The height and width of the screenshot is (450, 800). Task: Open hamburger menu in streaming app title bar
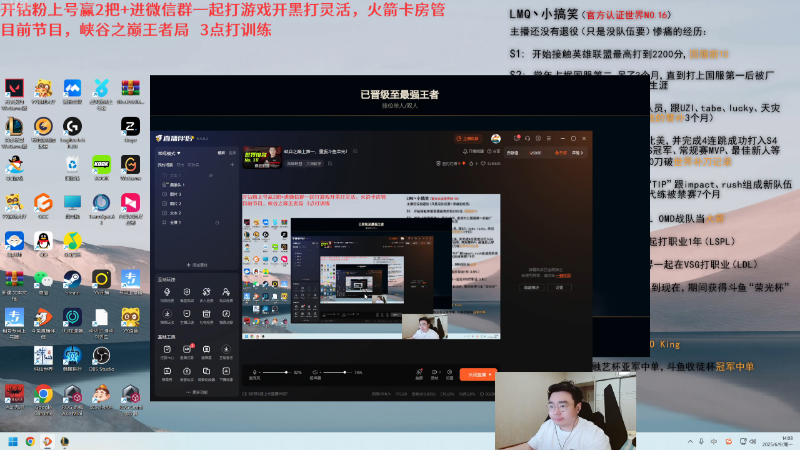click(549, 138)
